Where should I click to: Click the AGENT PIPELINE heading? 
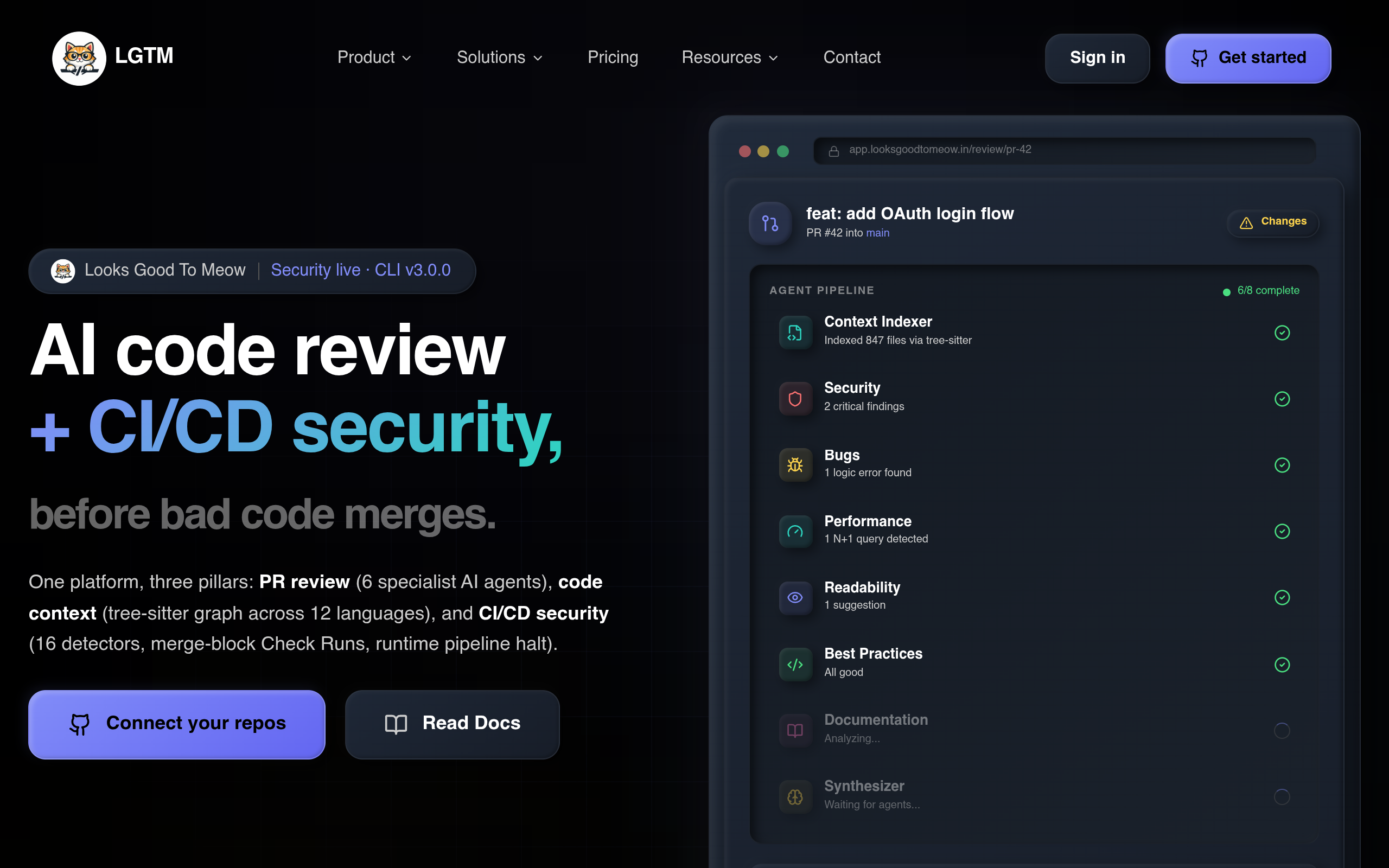point(821,290)
